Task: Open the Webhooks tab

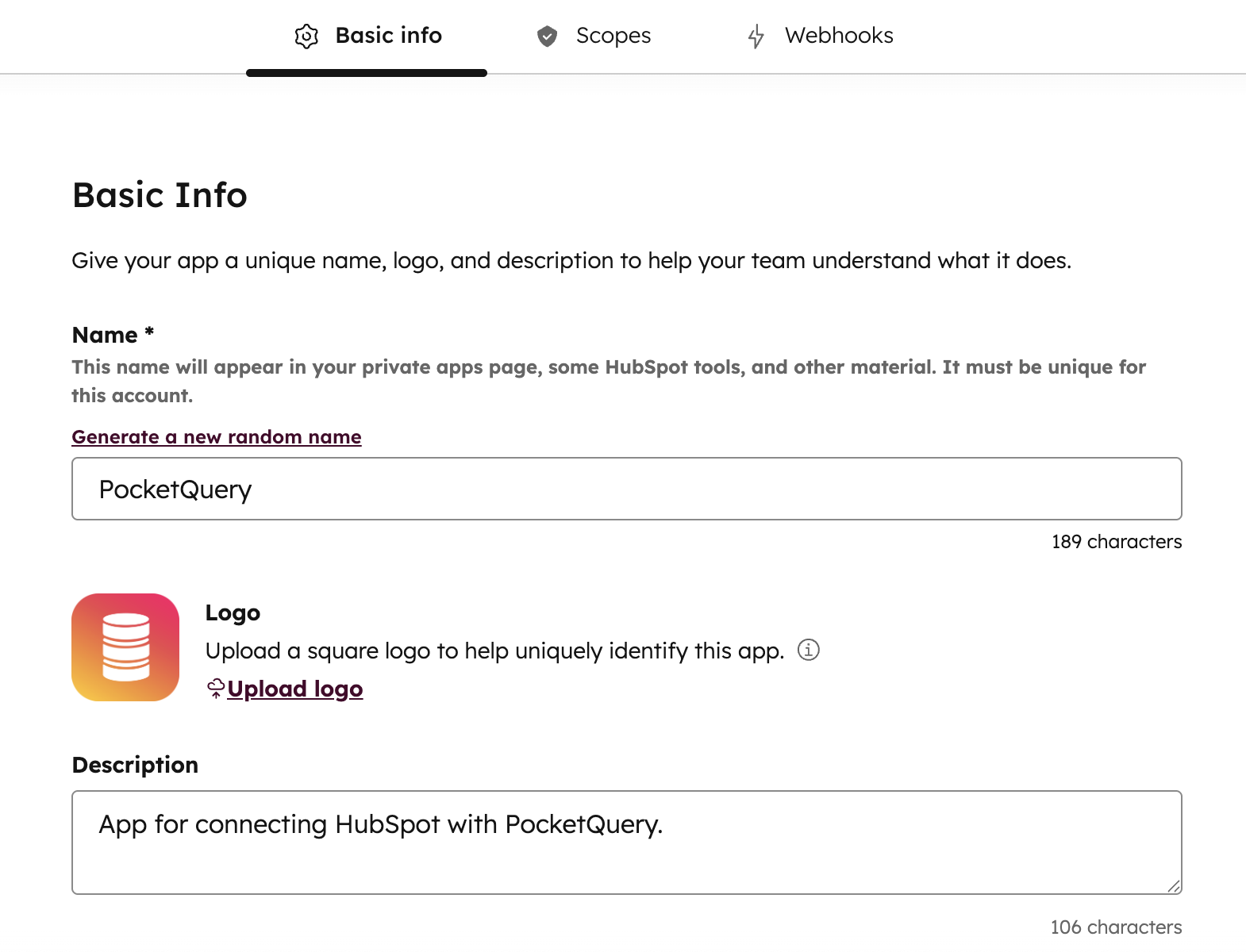Action: click(838, 36)
